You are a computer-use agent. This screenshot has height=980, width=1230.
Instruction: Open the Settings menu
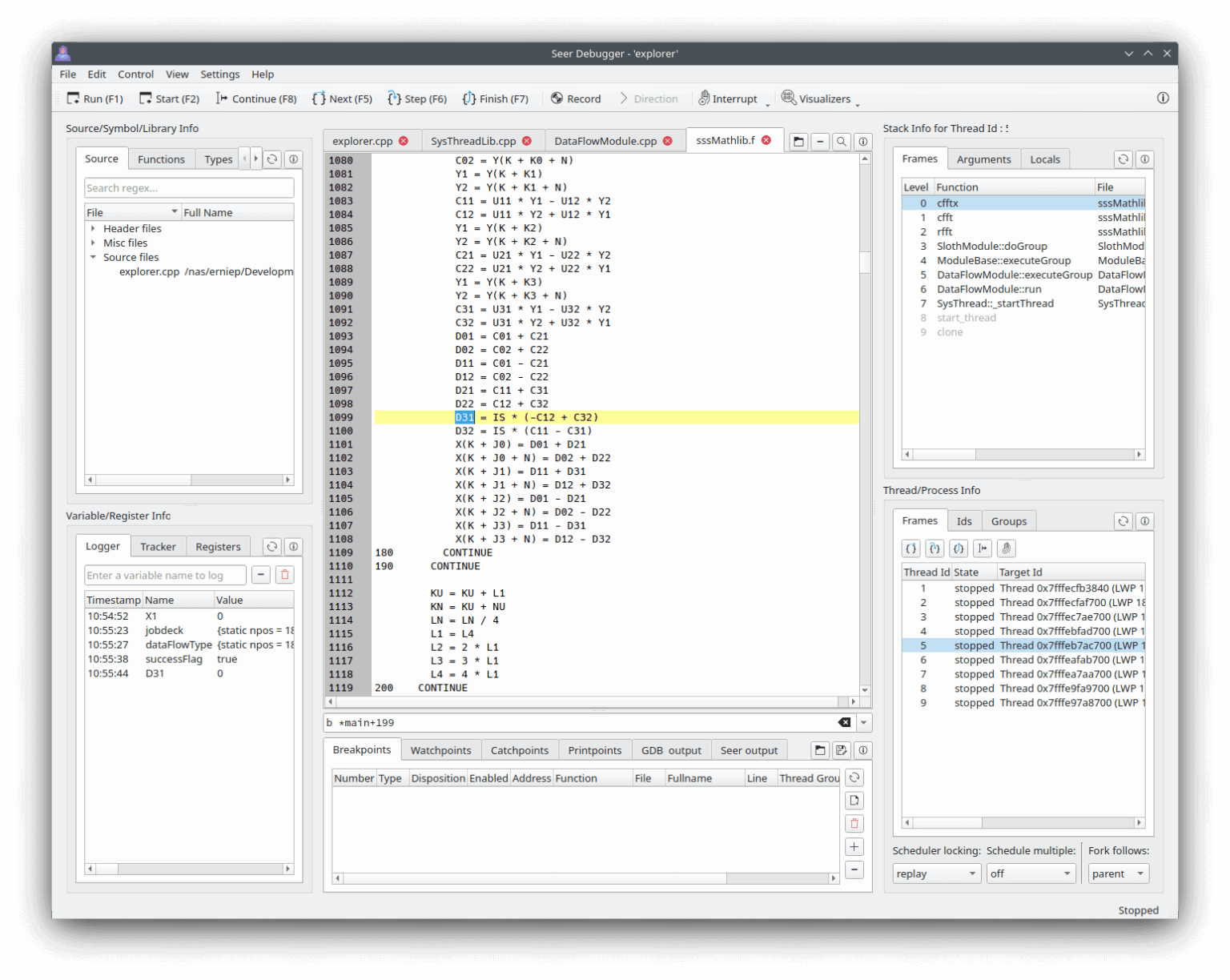tap(219, 74)
